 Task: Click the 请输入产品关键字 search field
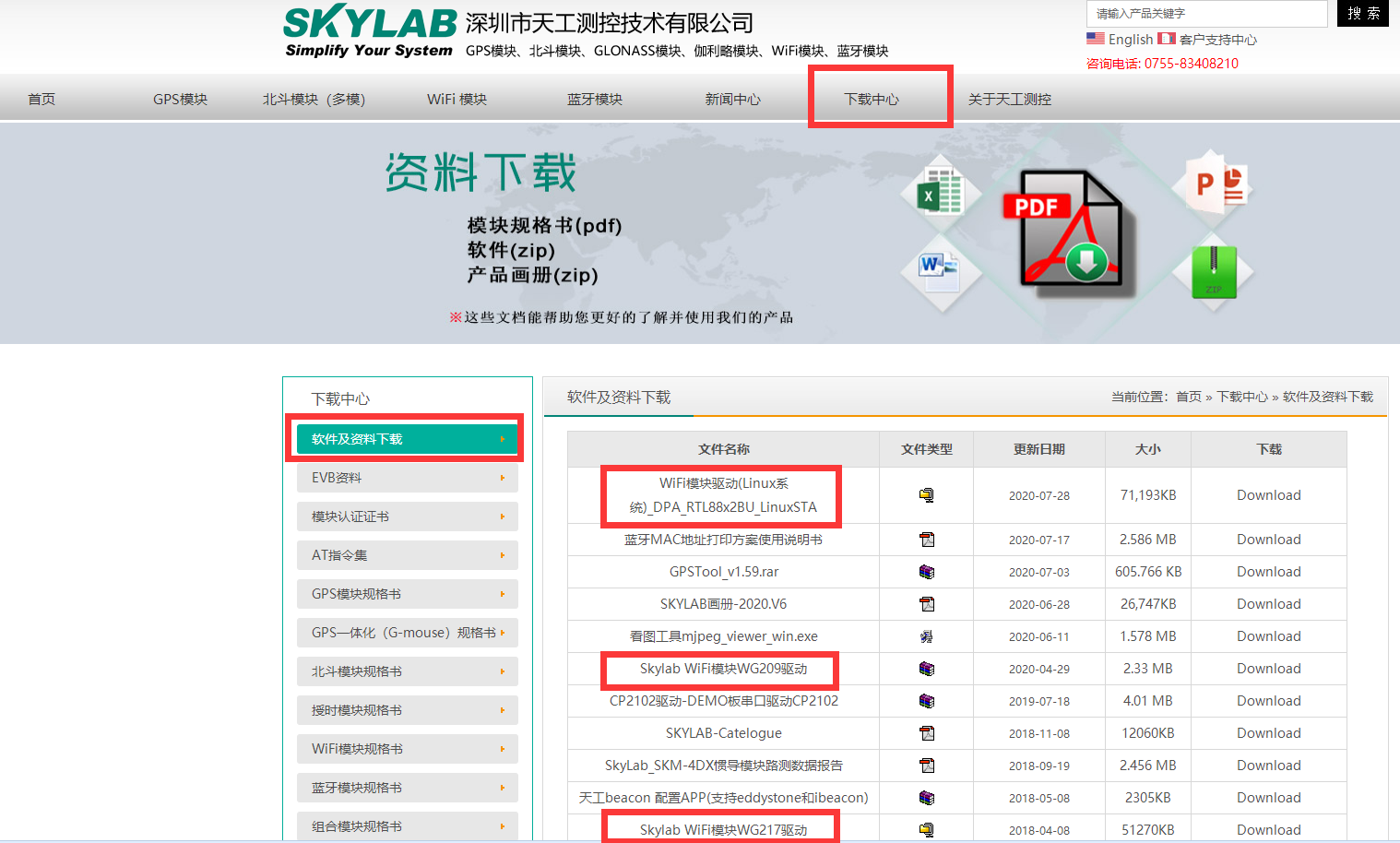point(1204,14)
